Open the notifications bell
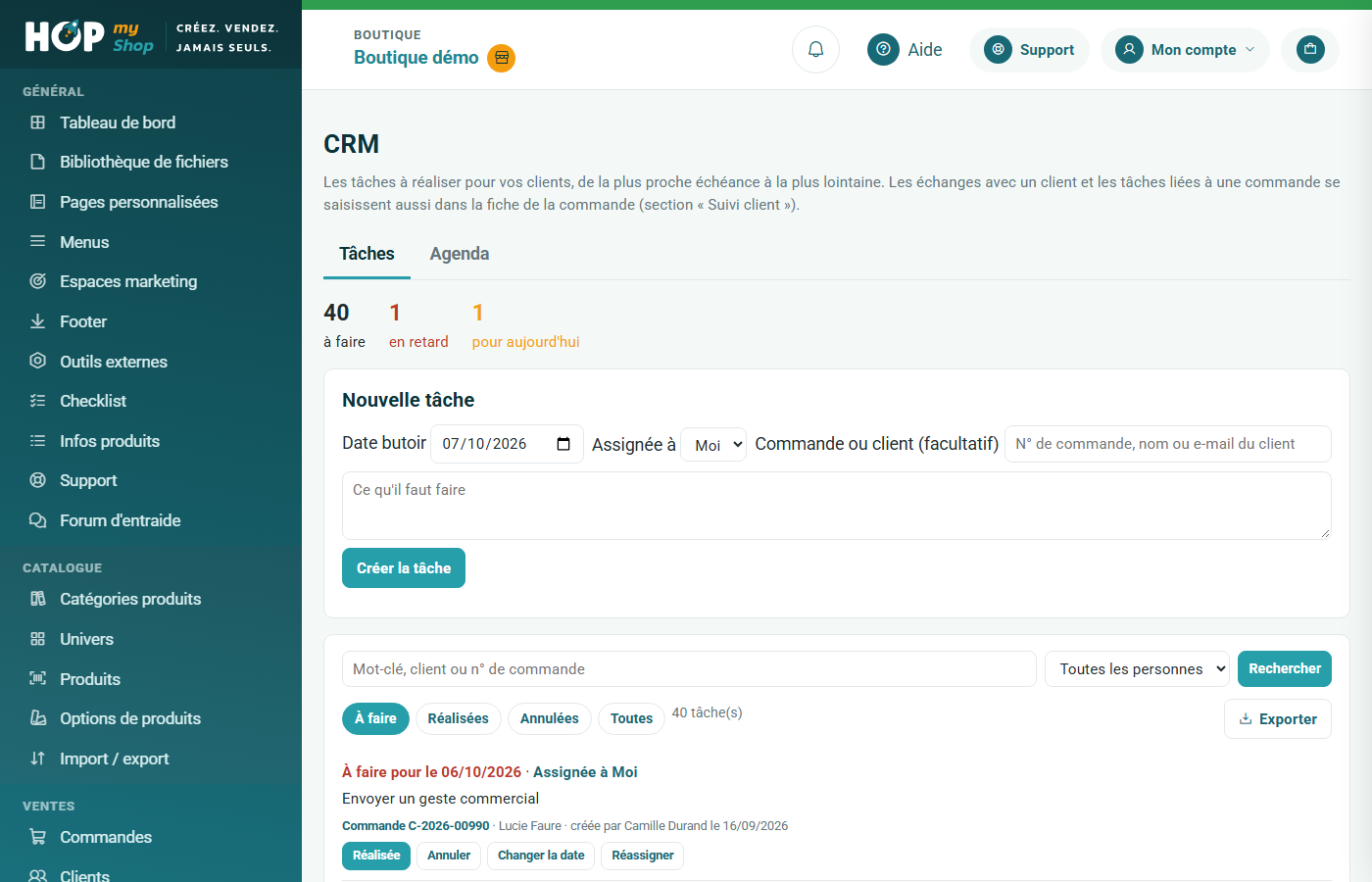The image size is (1372, 882). coord(815,49)
